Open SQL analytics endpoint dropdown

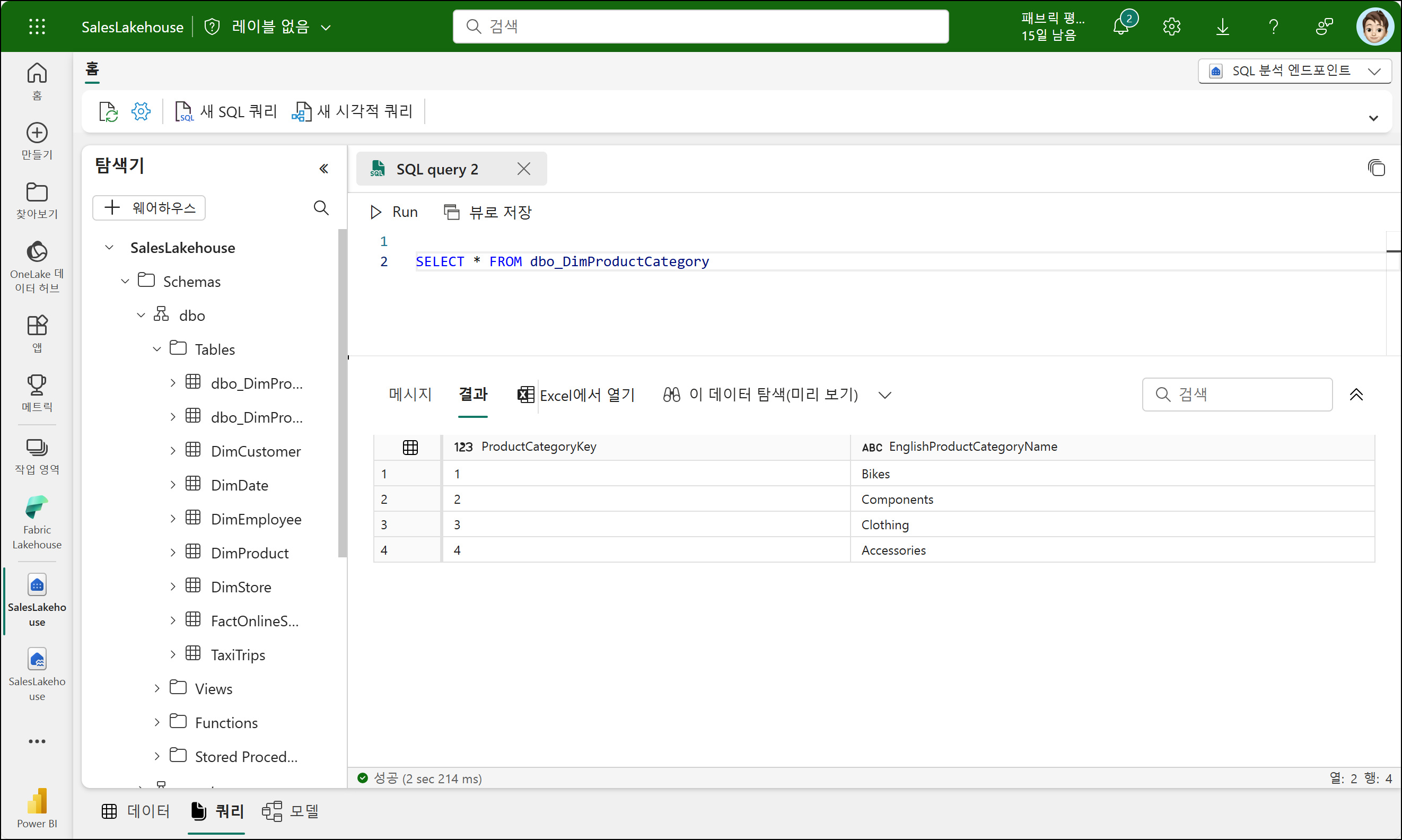tap(1294, 71)
